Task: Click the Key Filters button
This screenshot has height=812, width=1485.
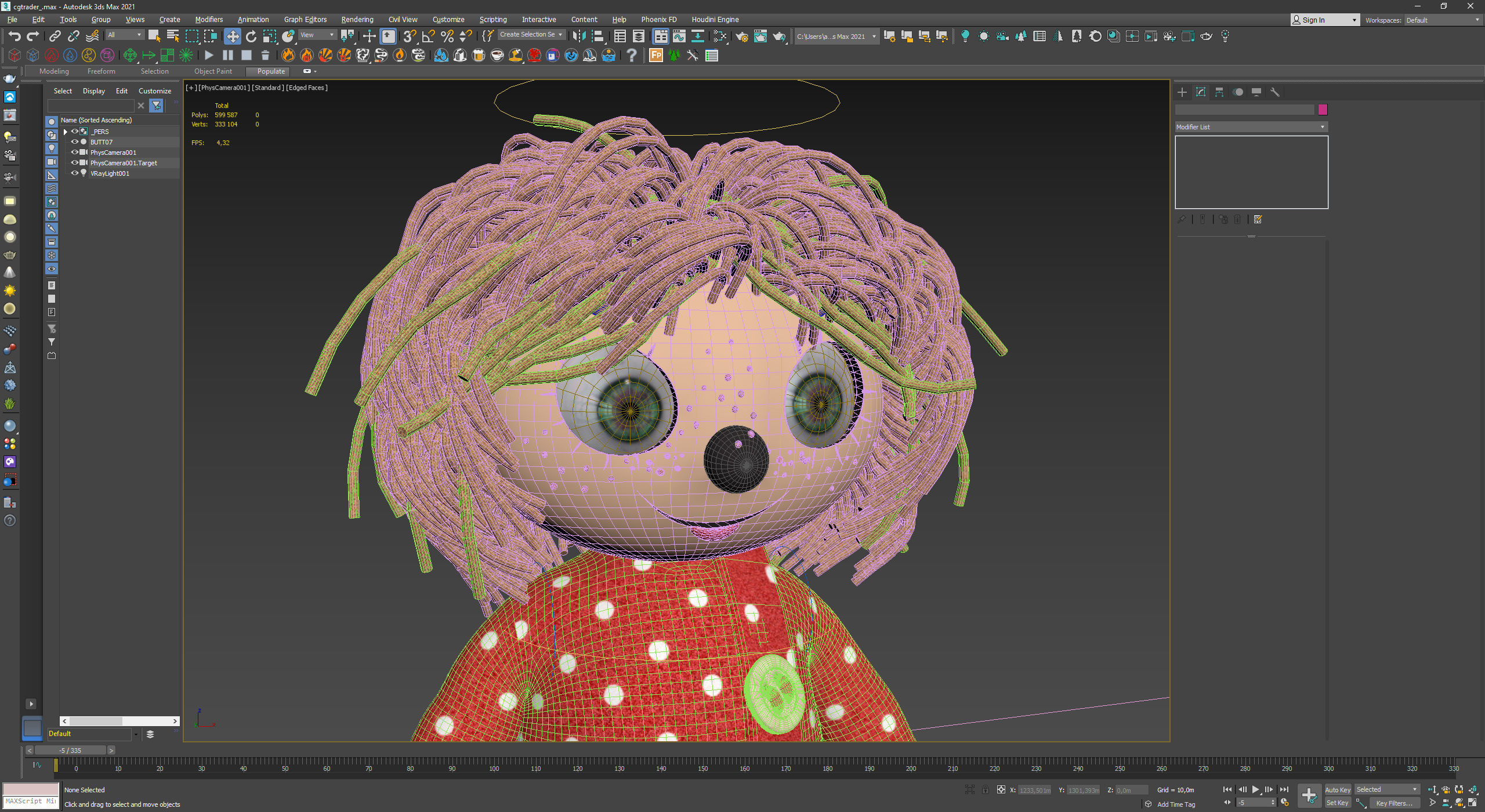Action: coord(1394,803)
